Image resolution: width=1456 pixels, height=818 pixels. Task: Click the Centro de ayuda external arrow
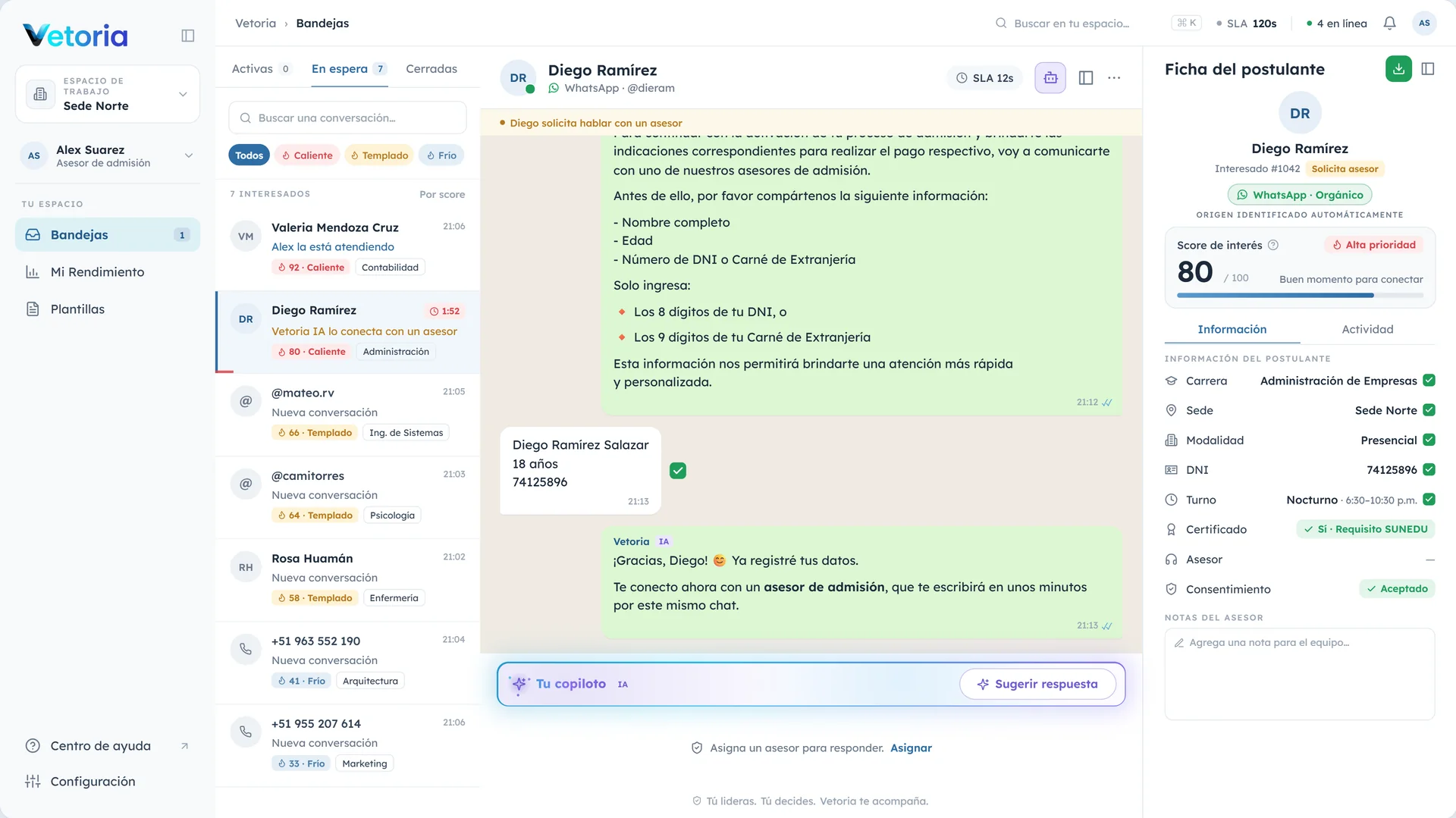click(184, 746)
